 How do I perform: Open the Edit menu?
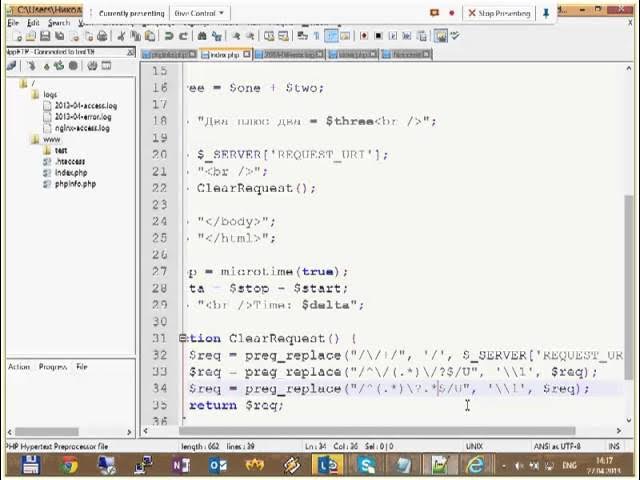(33, 23)
